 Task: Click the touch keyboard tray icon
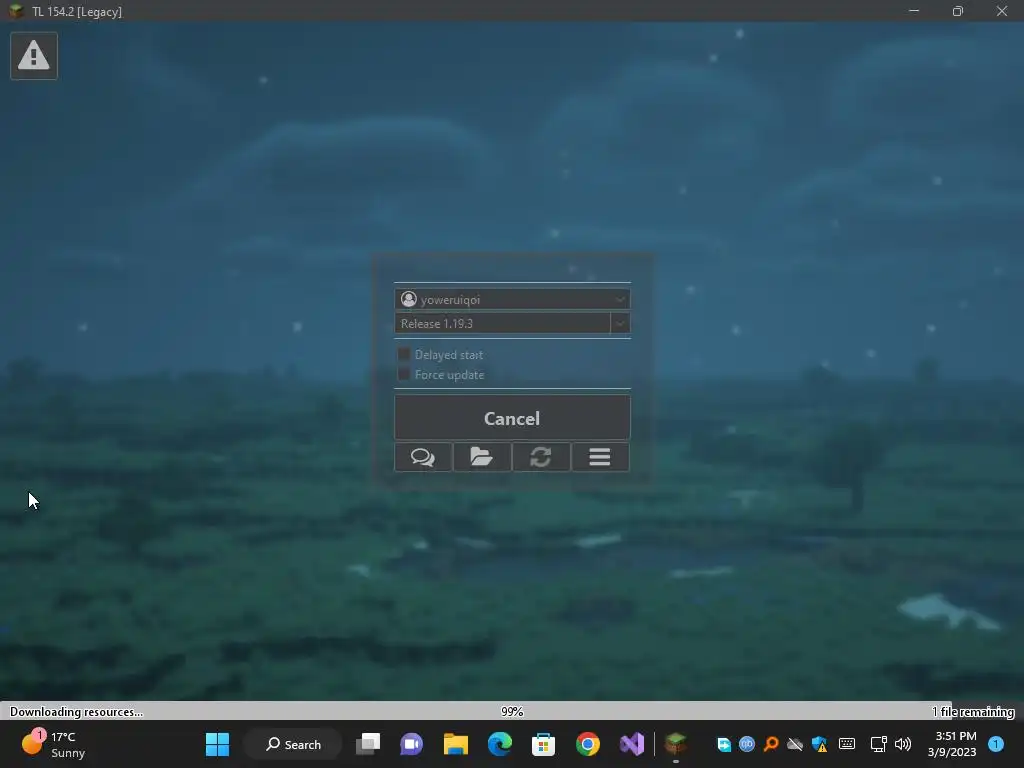point(847,744)
